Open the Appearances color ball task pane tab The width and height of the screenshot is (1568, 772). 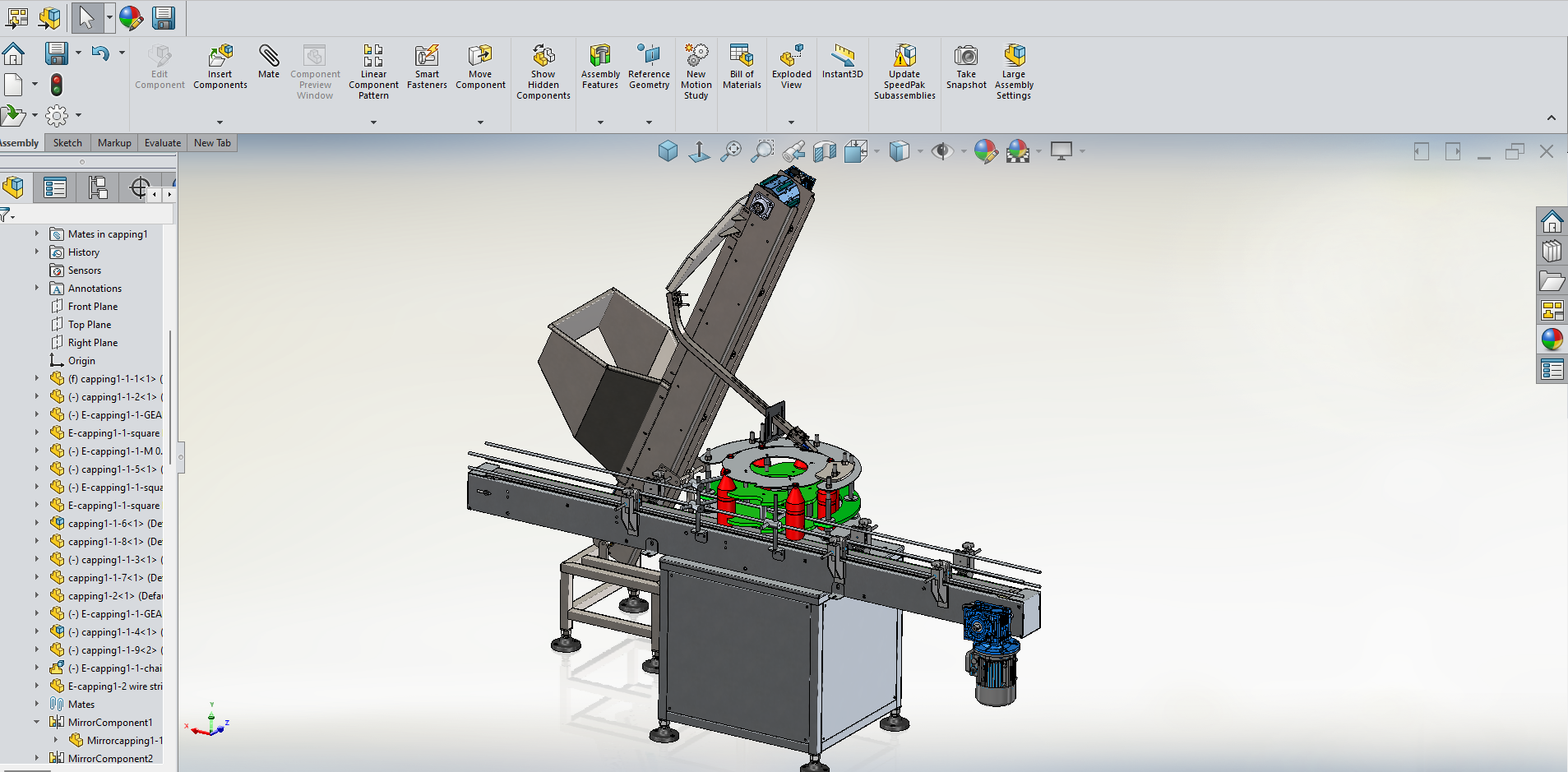(x=1552, y=340)
